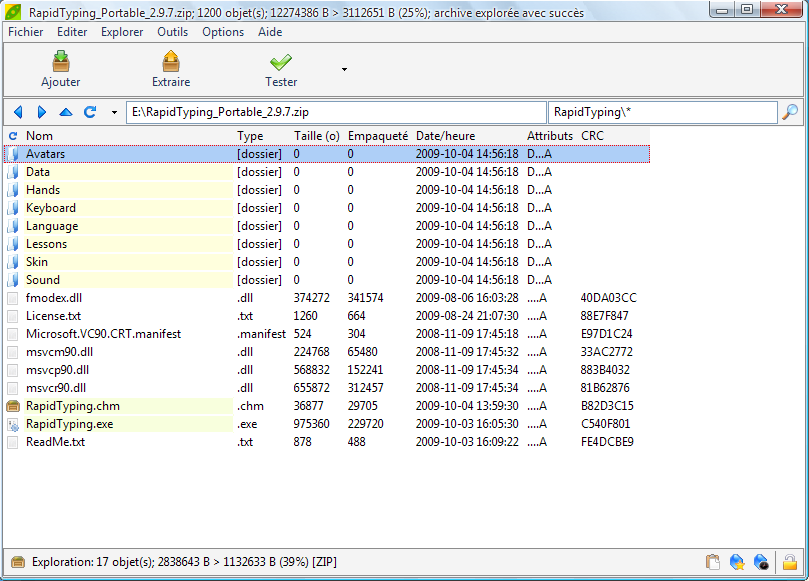Open the Aide menu
This screenshot has height=581, width=809.
[x=270, y=32]
